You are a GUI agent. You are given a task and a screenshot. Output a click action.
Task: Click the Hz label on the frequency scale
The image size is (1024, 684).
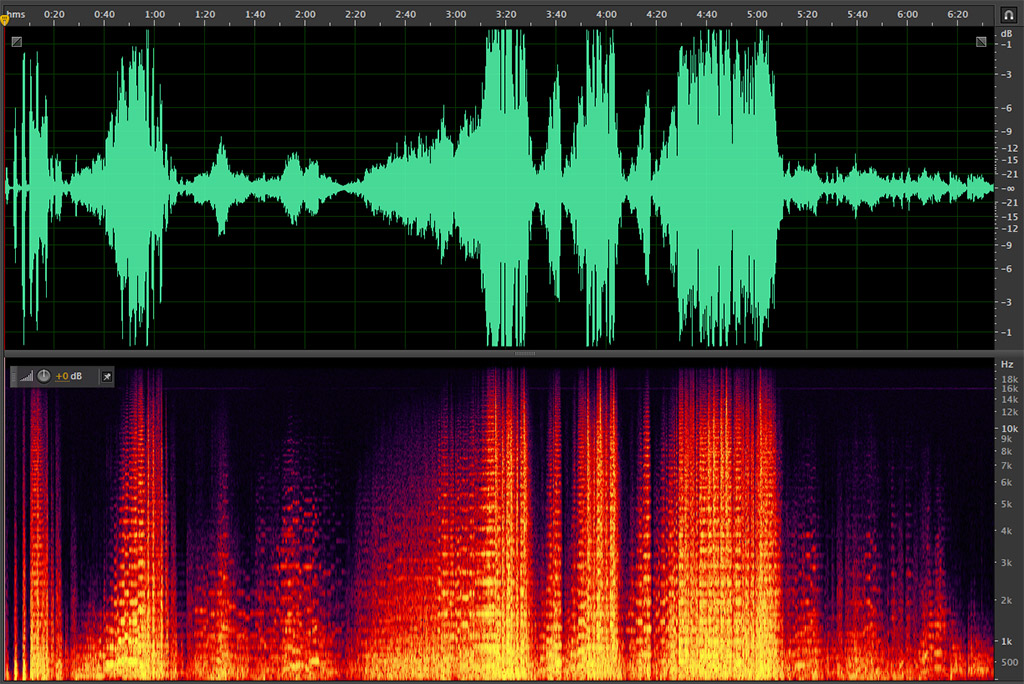point(1007,365)
